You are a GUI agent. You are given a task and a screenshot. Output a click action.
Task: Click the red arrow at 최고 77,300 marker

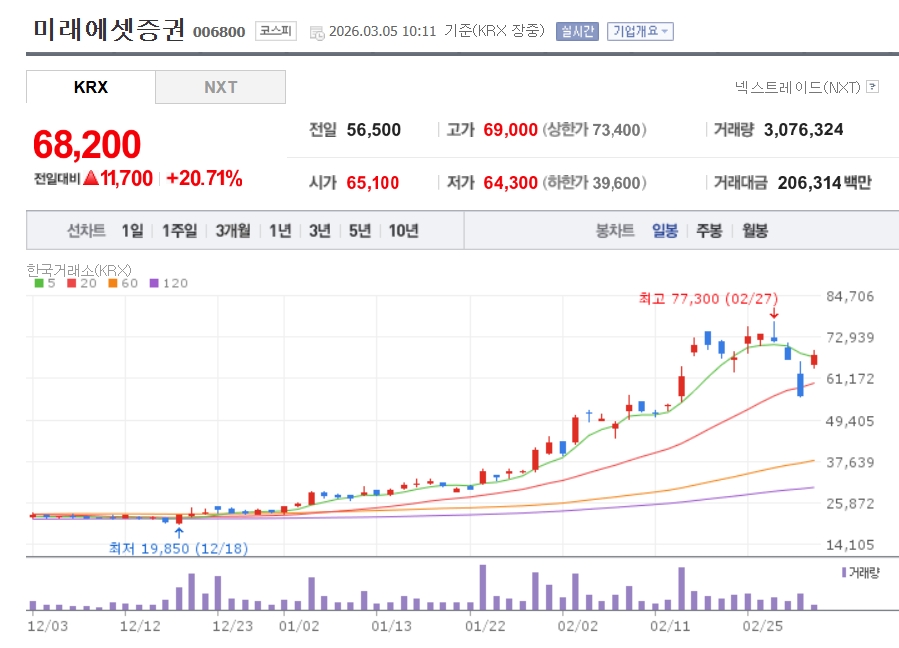click(x=773, y=312)
